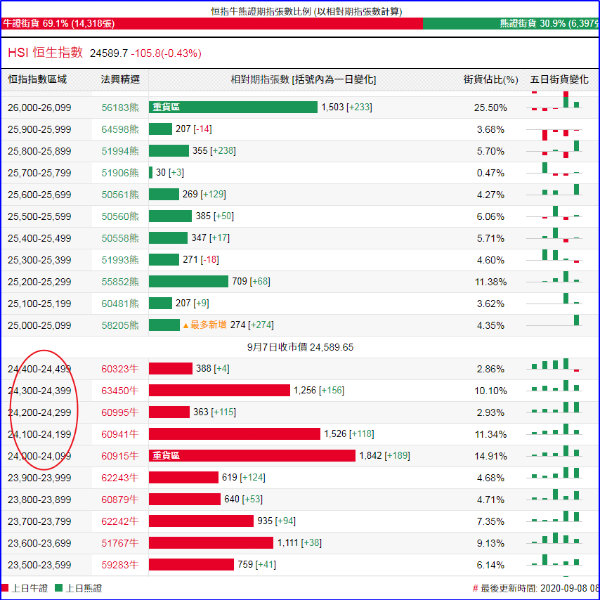Screen dimensions: 600x600
Task: Click the 10.10% share value
Action: point(491,391)
